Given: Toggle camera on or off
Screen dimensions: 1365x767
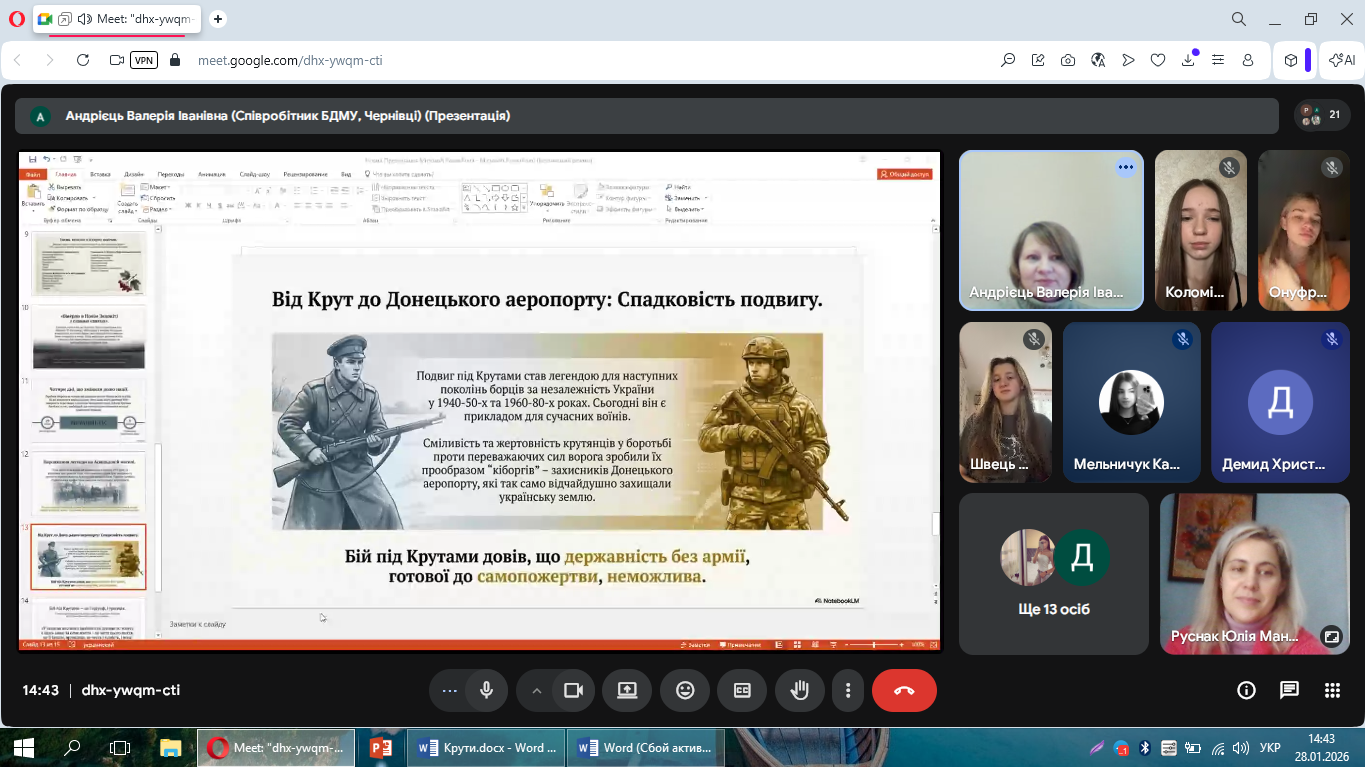Looking at the screenshot, I should [x=573, y=690].
